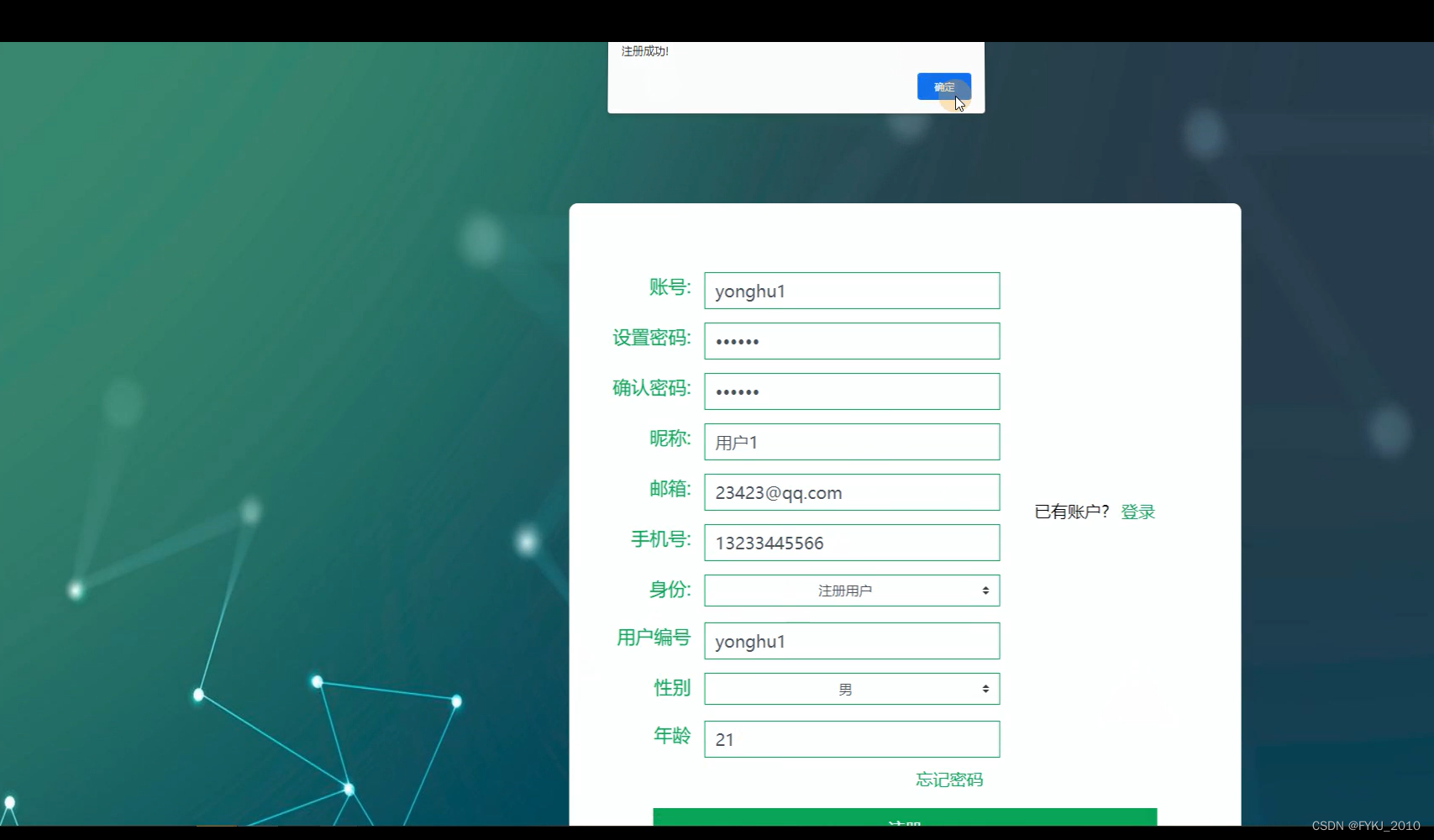
Task: Open the 身份 dropdown showing 注册用户
Action: [852, 591]
